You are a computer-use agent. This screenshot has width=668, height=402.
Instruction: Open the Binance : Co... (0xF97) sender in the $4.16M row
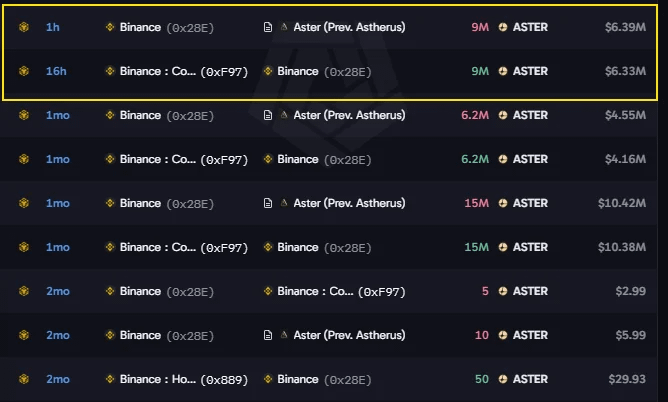pos(184,159)
